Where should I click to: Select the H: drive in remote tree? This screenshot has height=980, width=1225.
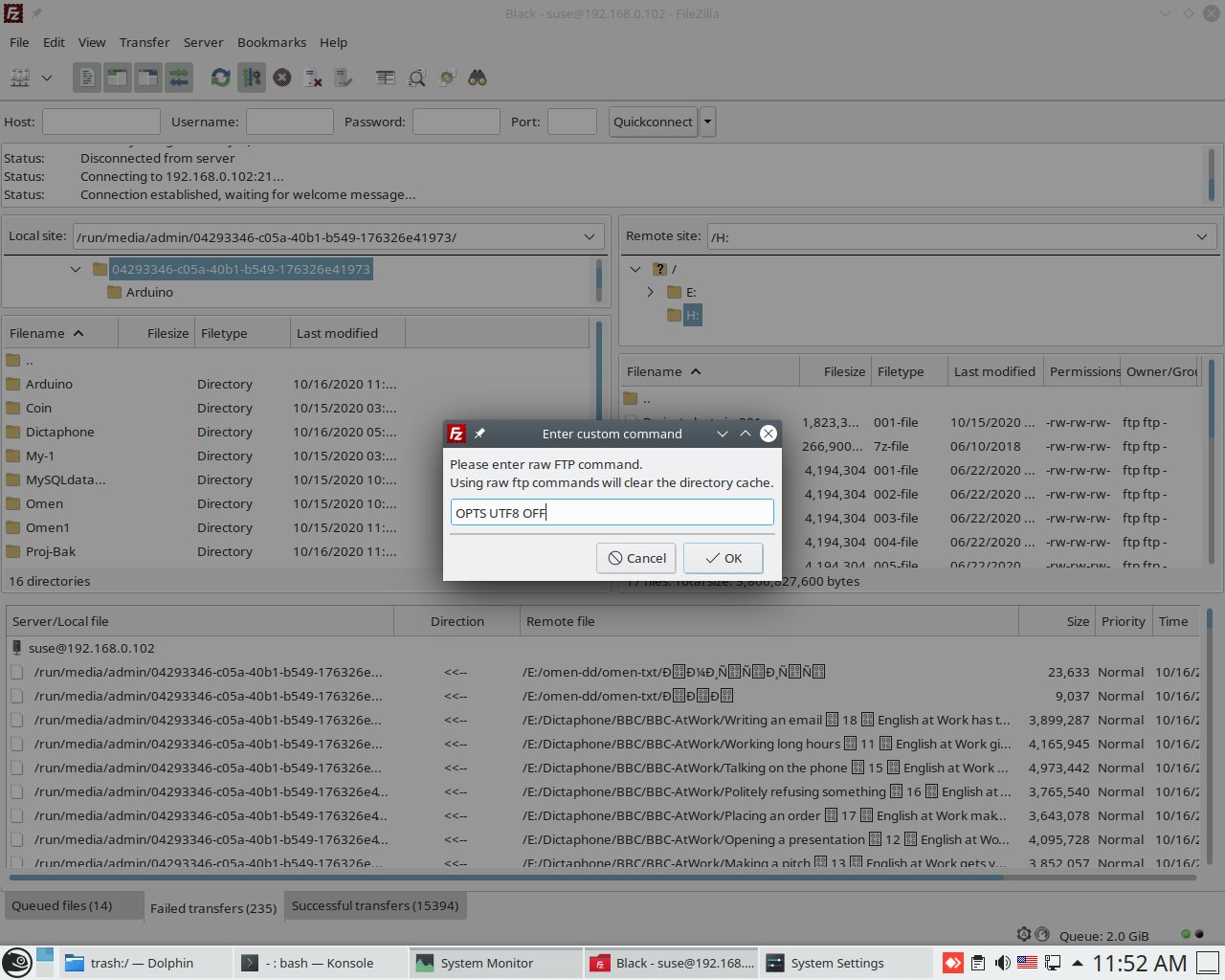point(693,315)
